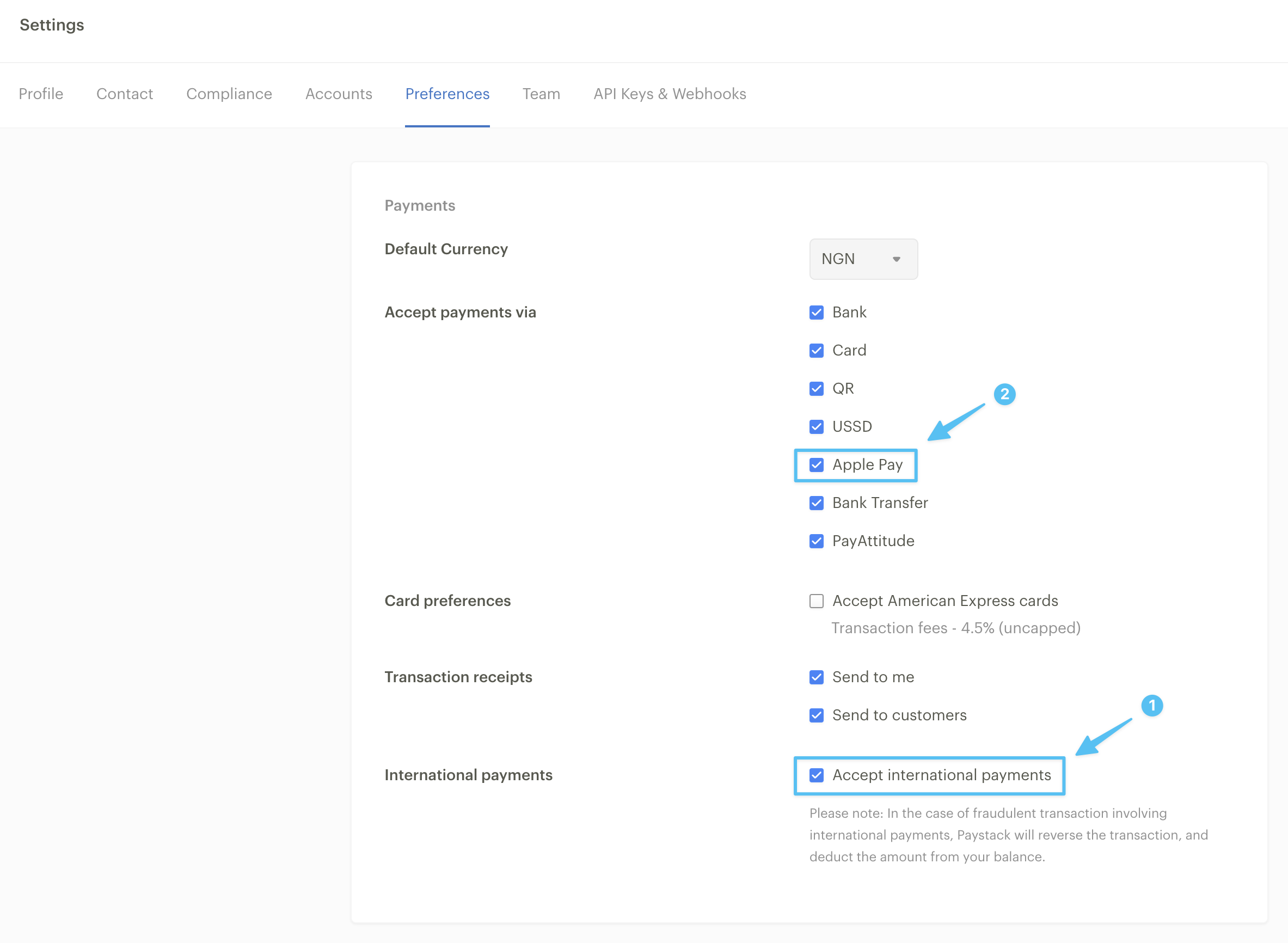Click the Accept payments via label
Image resolution: width=1288 pixels, height=943 pixels.
click(x=460, y=312)
